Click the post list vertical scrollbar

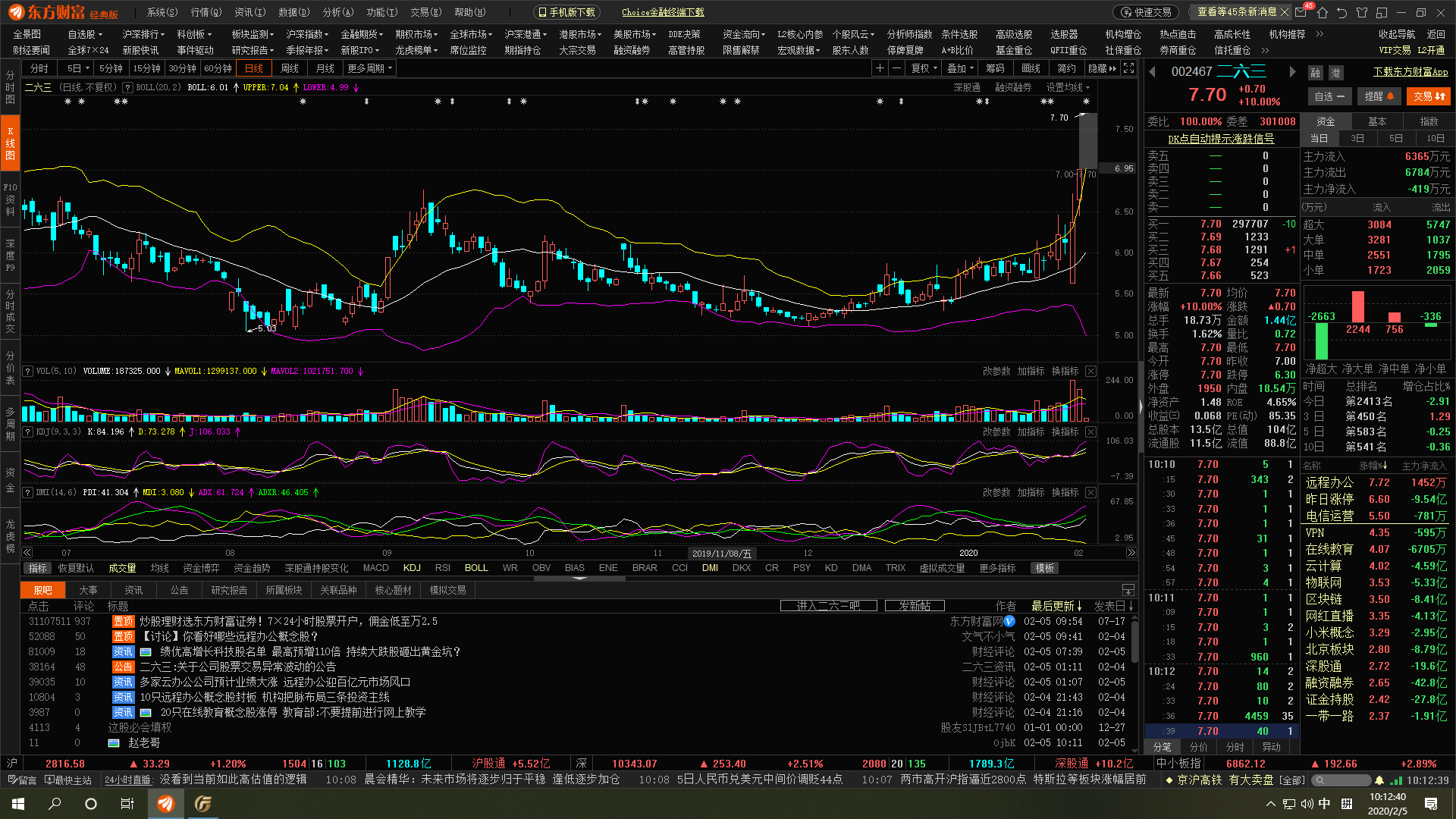tap(1134, 641)
